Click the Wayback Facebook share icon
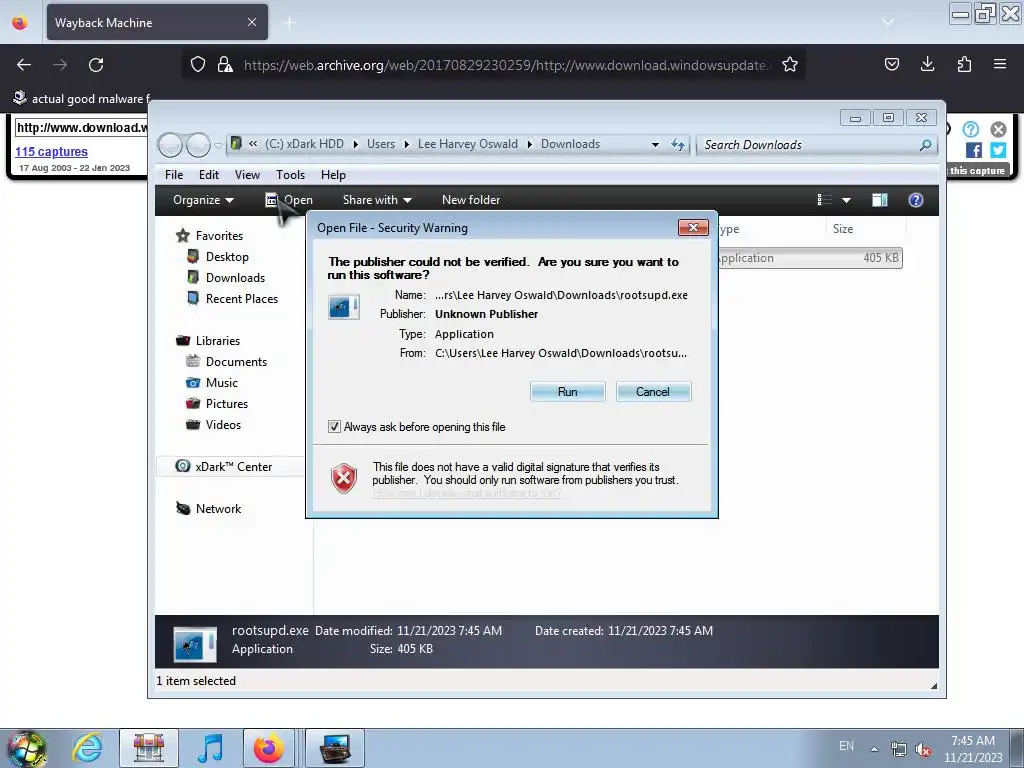This screenshot has height=768, width=1024. pyautogui.click(x=974, y=150)
